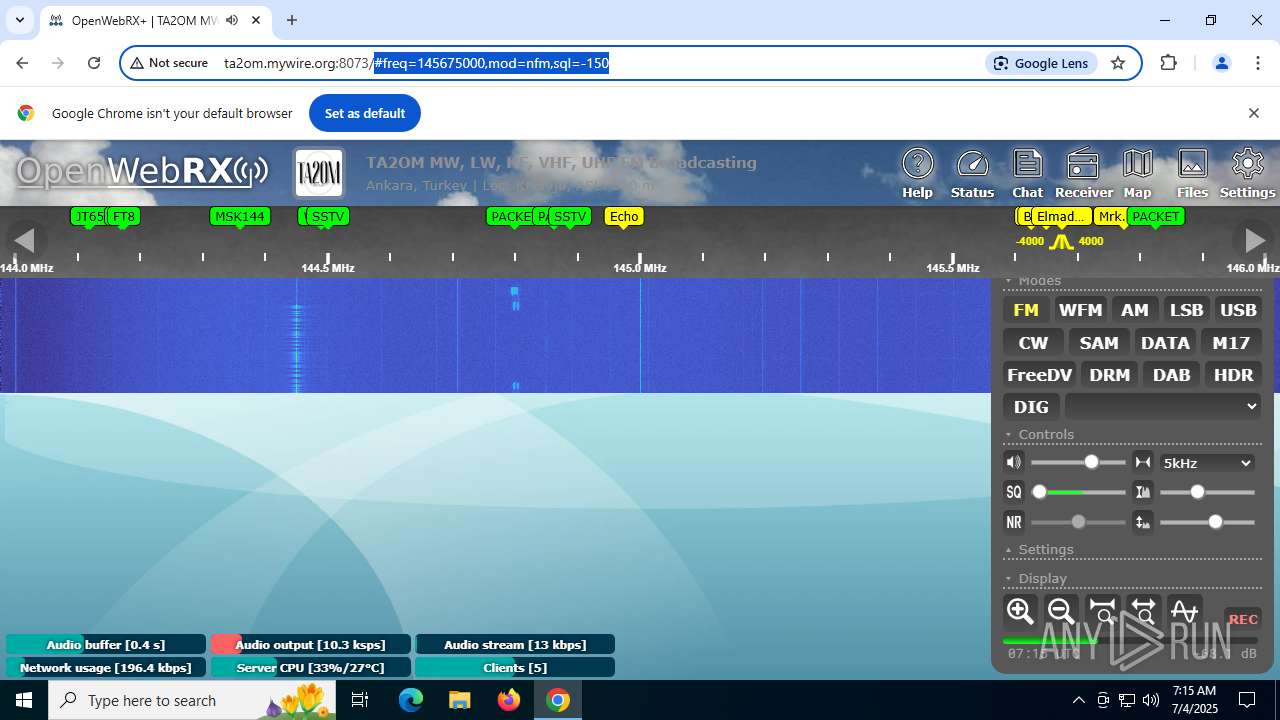The width and height of the screenshot is (1280, 720).
Task: Tune to the Echo bookmark
Action: click(624, 216)
